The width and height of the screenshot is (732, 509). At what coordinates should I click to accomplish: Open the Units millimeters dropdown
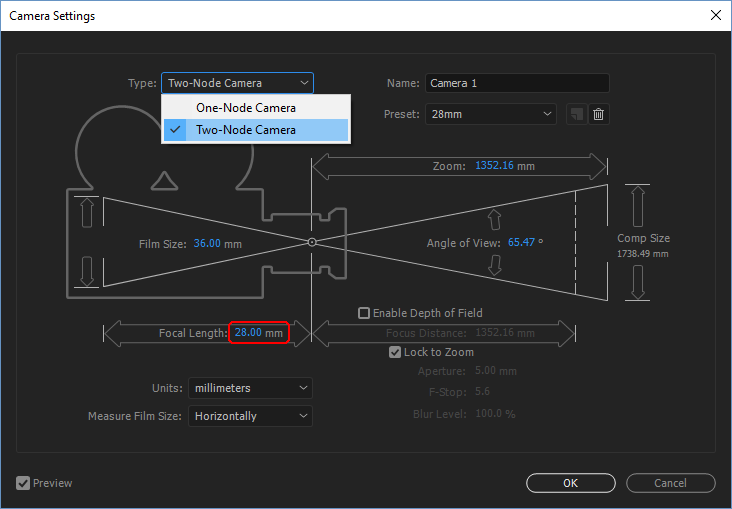coord(250,388)
